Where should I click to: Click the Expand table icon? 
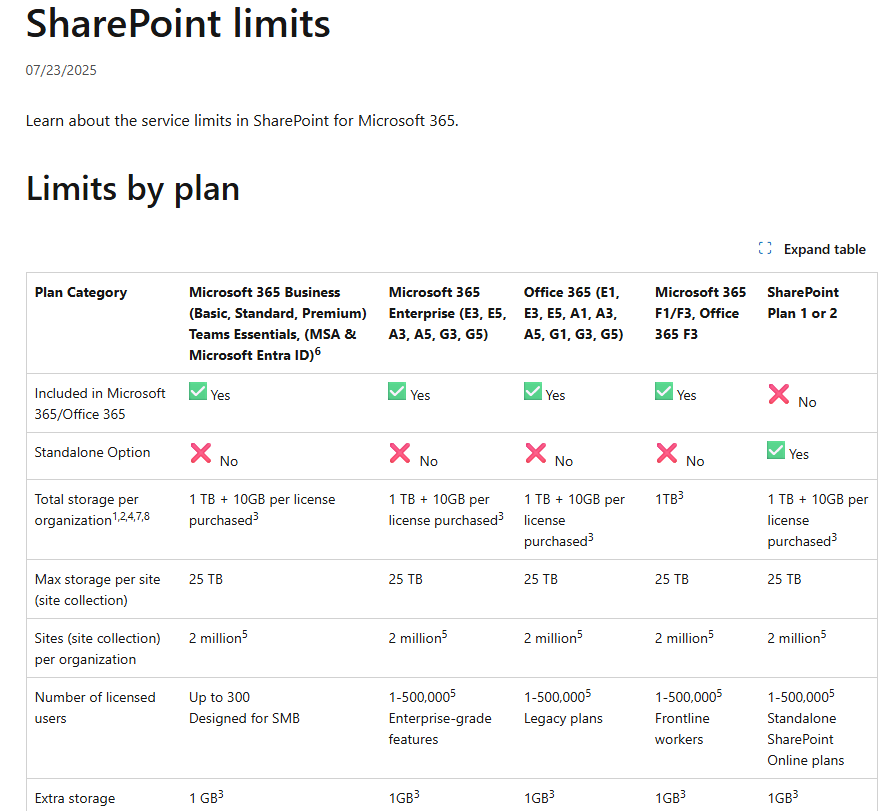(x=765, y=248)
